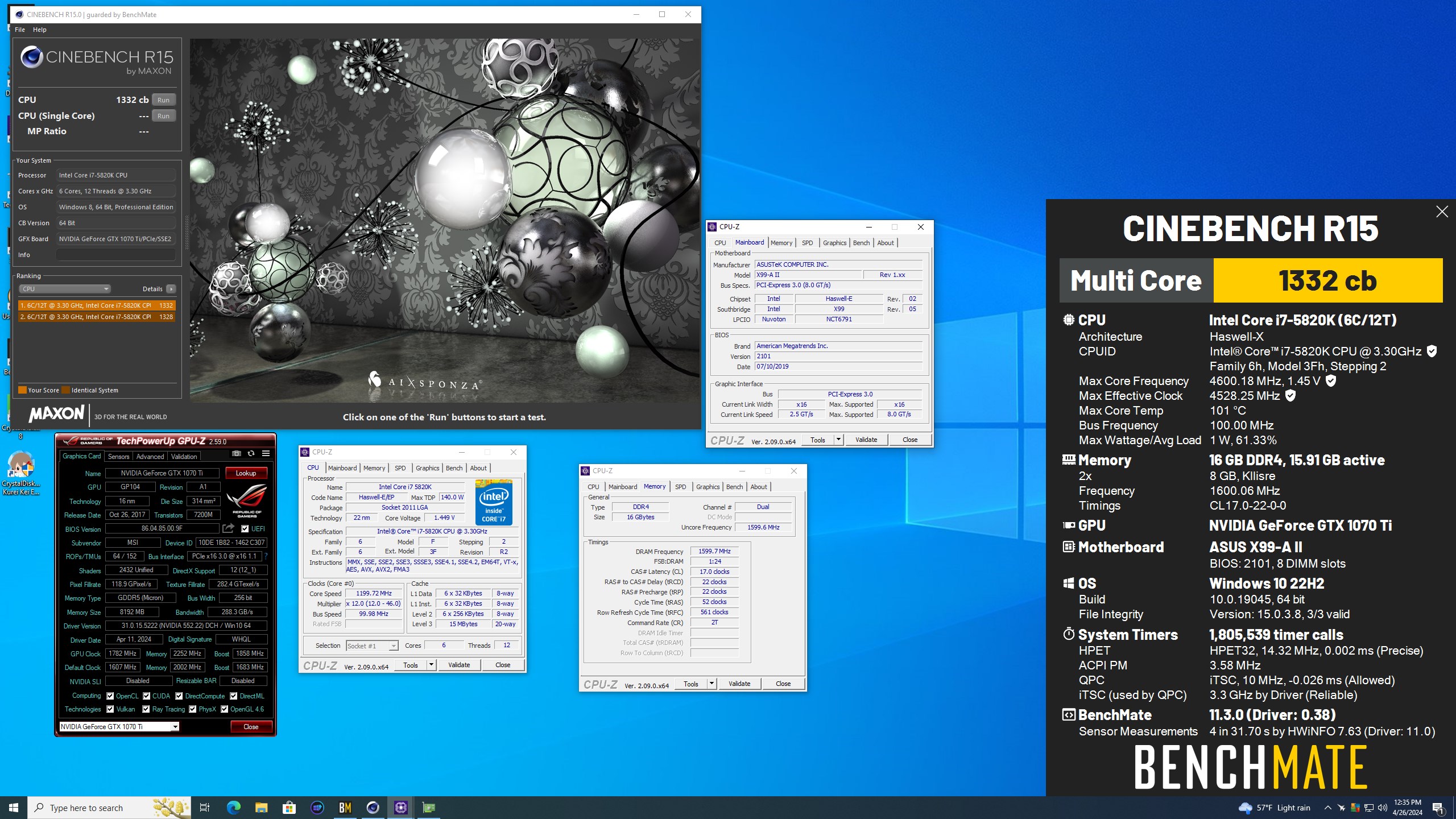
Task: Click the Type here to search box
Action: pos(109,808)
